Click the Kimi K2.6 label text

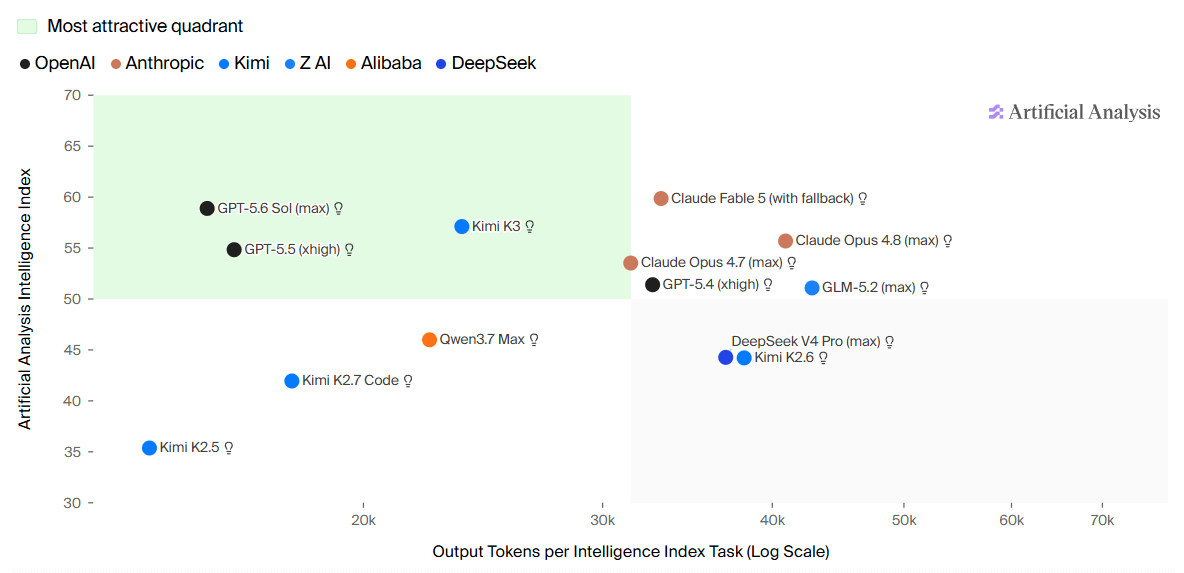784,358
